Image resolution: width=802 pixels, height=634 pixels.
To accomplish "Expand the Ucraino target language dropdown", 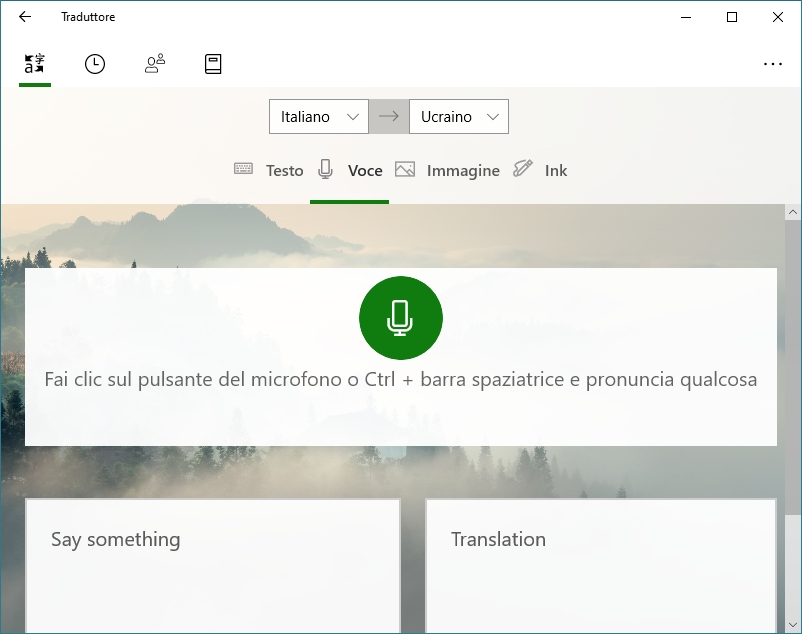I will click(x=459, y=117).
